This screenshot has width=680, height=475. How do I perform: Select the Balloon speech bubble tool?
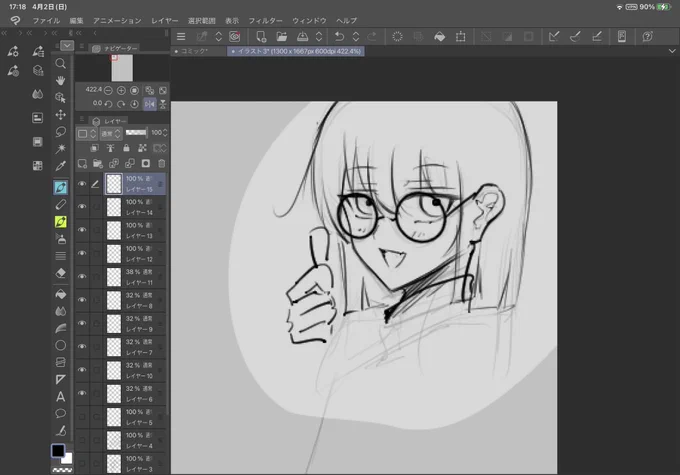point(61,413)
